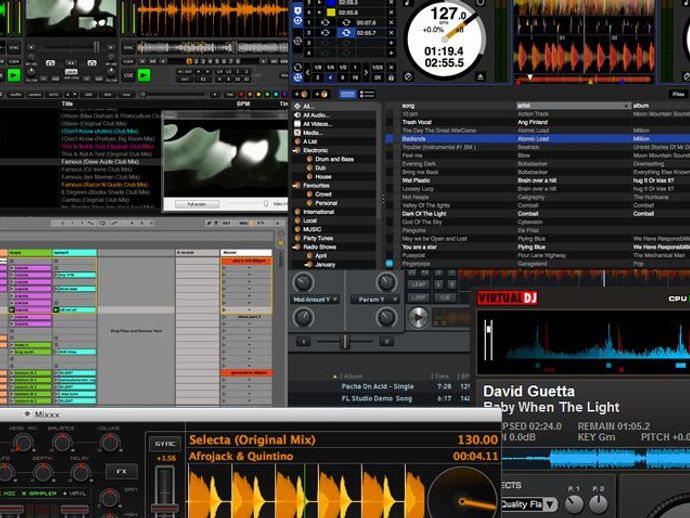The height and width of the screenshot is (518, 690).
Task: Turn the VOLUME knob in Mixxx
Action: [x=110, y=443]
